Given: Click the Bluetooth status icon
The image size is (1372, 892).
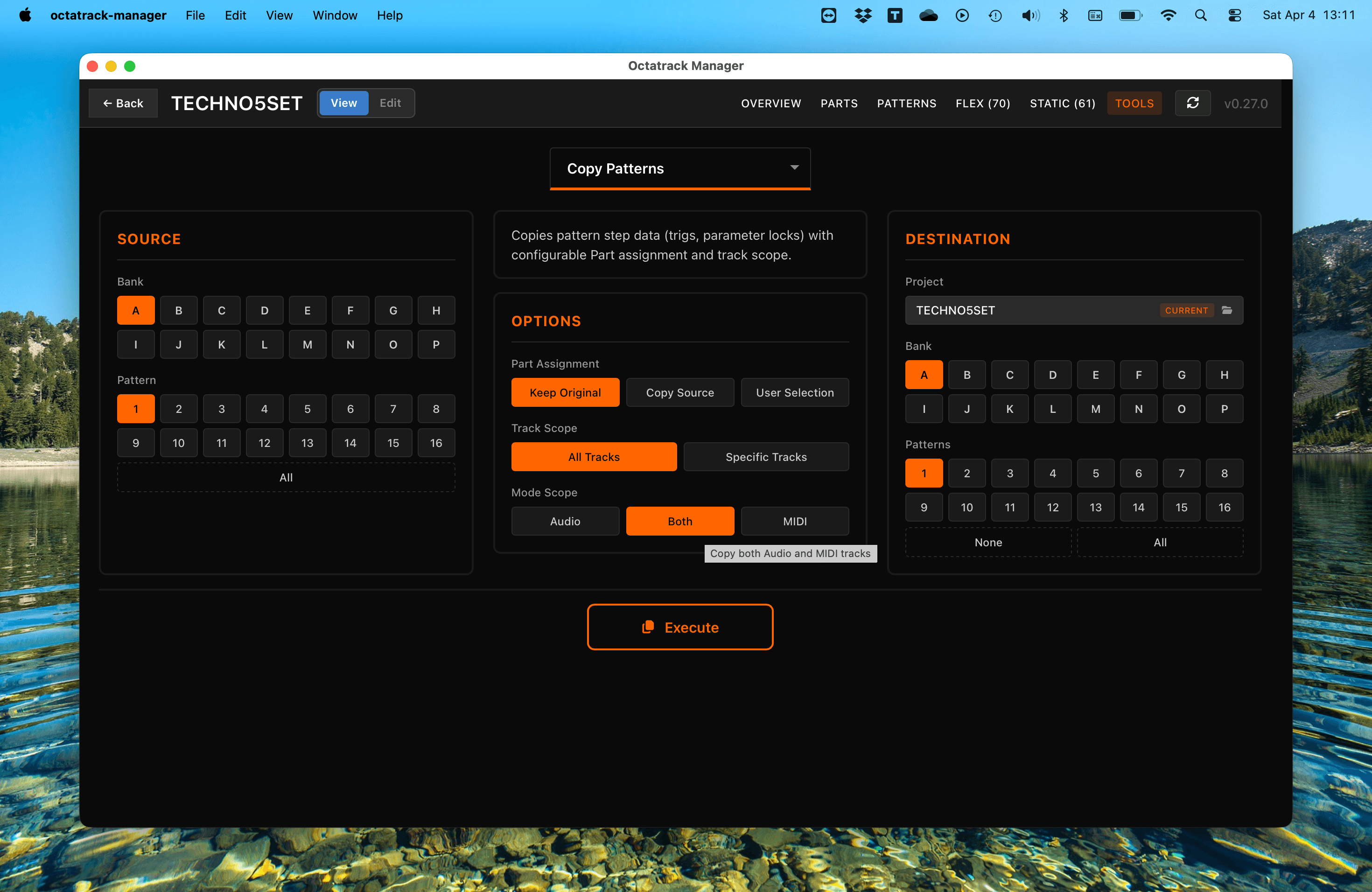Looking at the screenshot, I should (x=1064, y=15).
